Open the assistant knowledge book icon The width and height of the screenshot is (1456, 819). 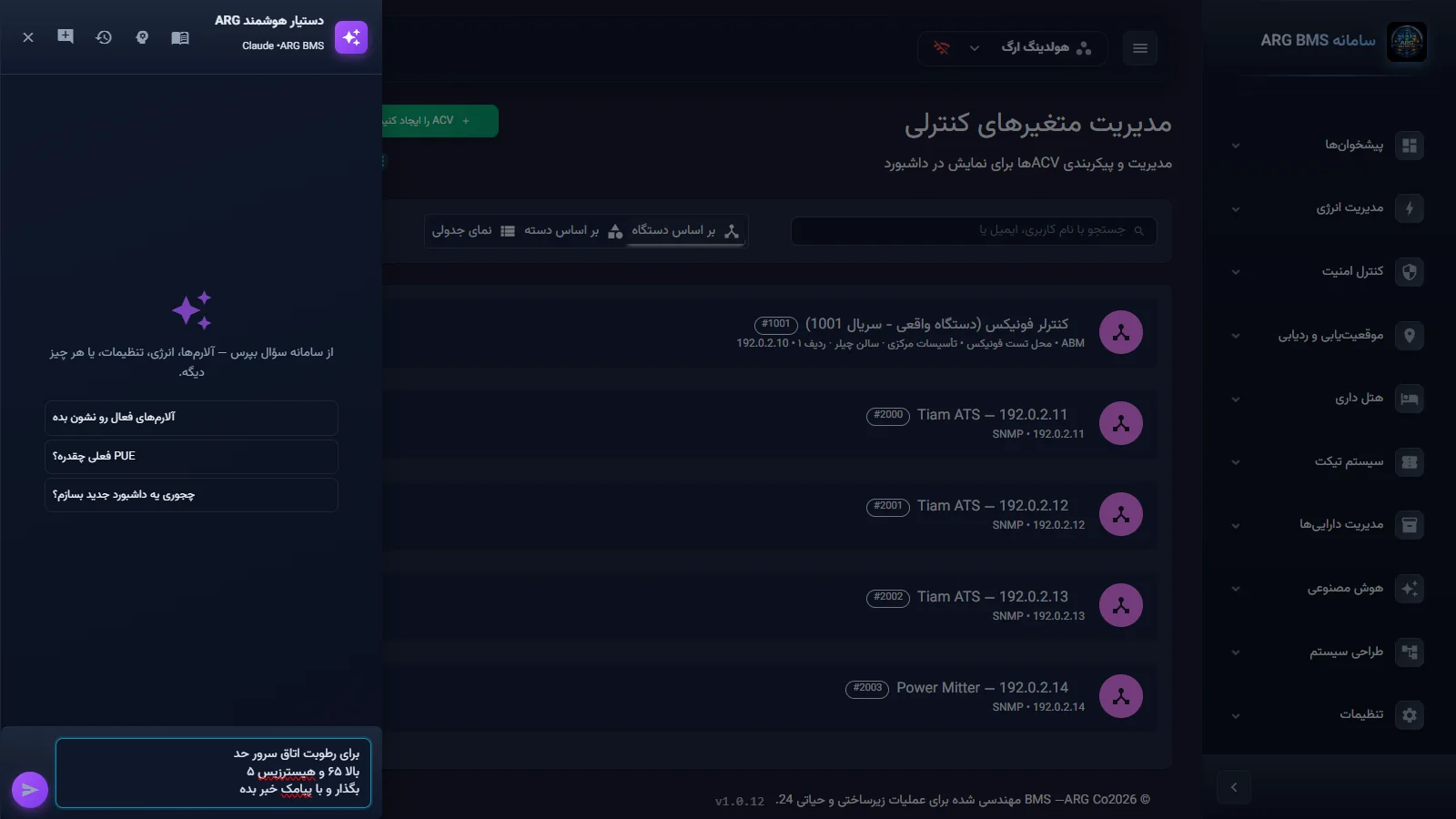(180, 37)
